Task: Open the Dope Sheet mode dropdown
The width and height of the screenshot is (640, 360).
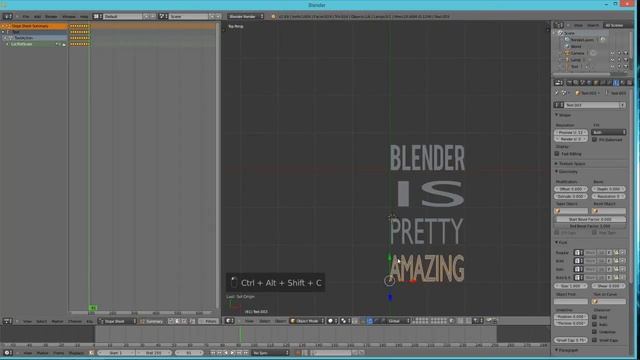Action: 118,321
